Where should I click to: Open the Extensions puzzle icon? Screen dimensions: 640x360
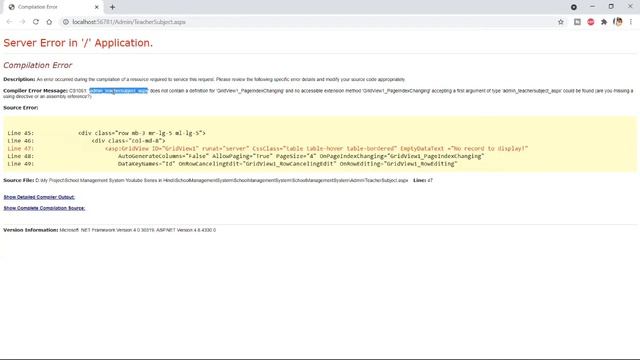click(x=604, y=22)
